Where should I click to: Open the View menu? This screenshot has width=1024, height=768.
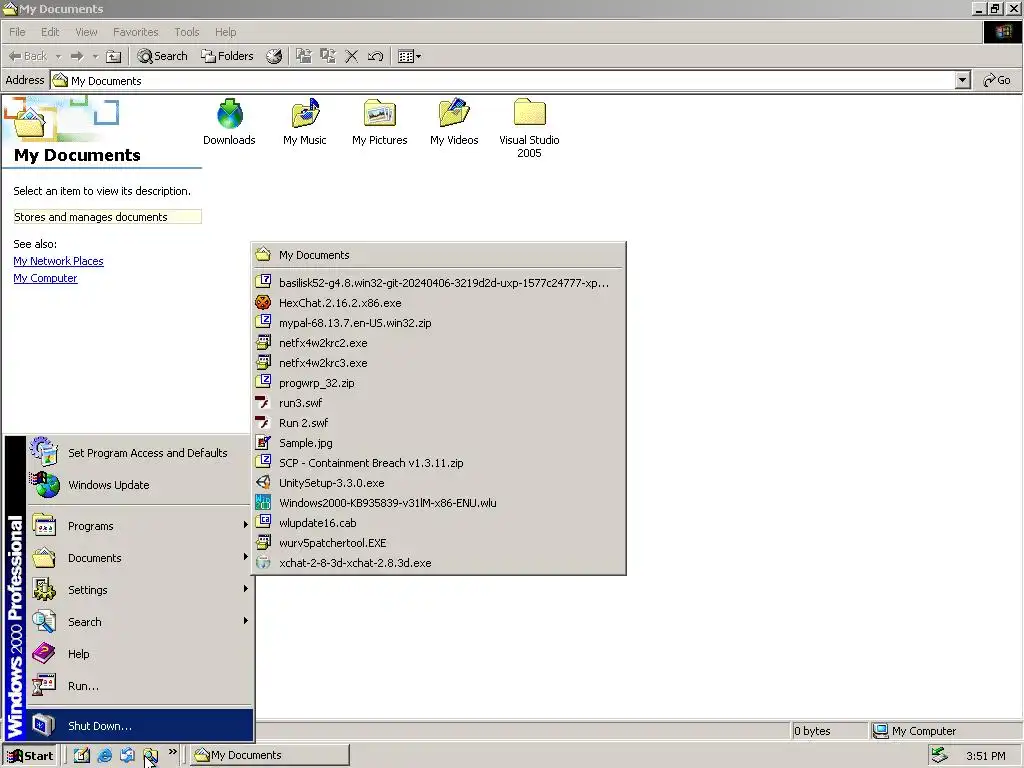[86, 32]
